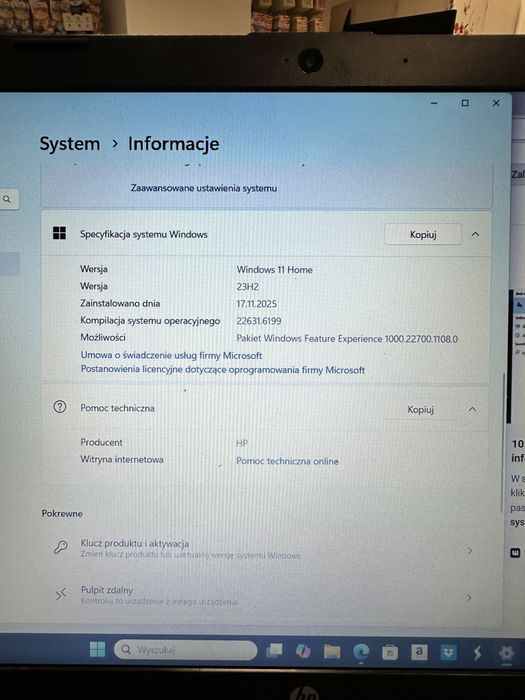Launch Microsoft Edge from the taskbar
Viewport: 525px width, 700px height.
click(361, 652)
